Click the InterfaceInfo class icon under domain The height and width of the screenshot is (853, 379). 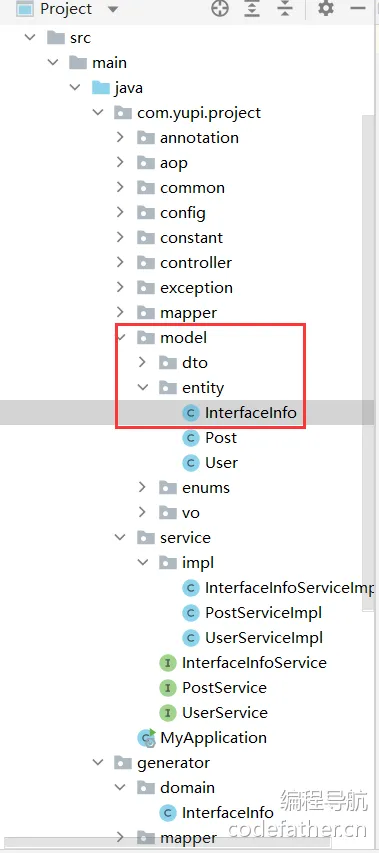168,813
